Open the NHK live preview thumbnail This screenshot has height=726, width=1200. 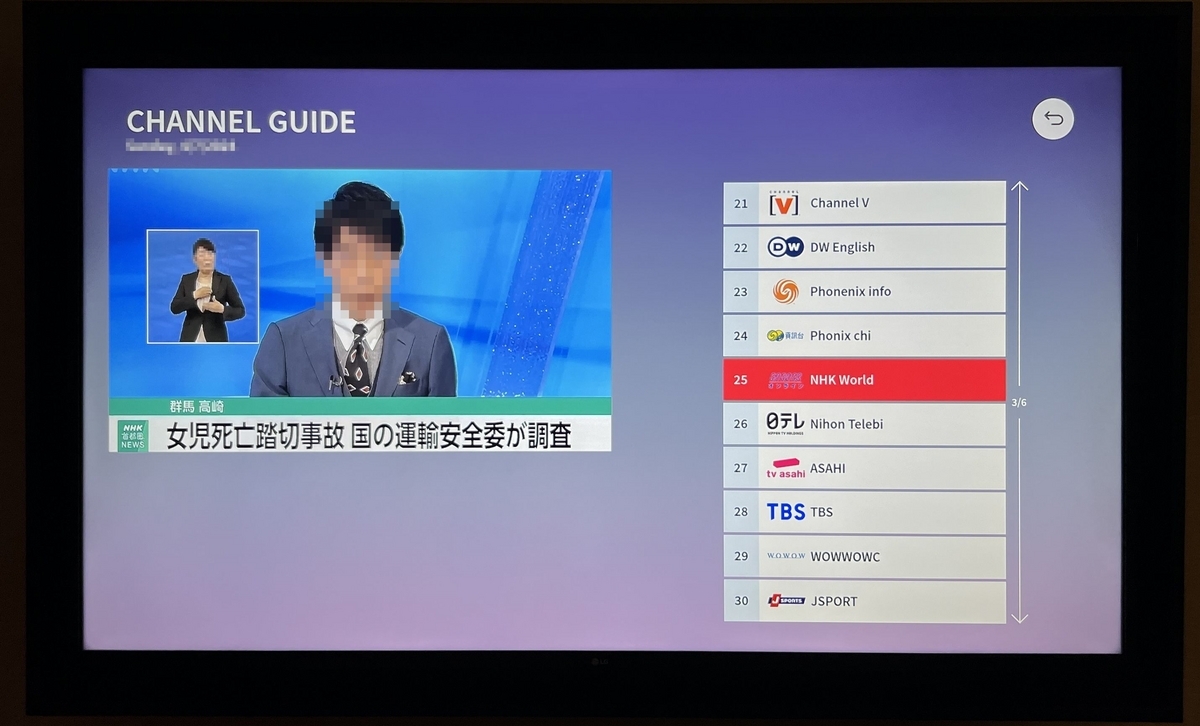pyautogui.click(x=360, y=310)
